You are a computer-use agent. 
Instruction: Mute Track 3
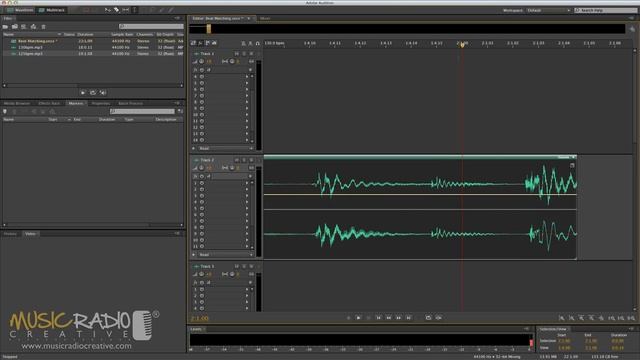(237, 266)
